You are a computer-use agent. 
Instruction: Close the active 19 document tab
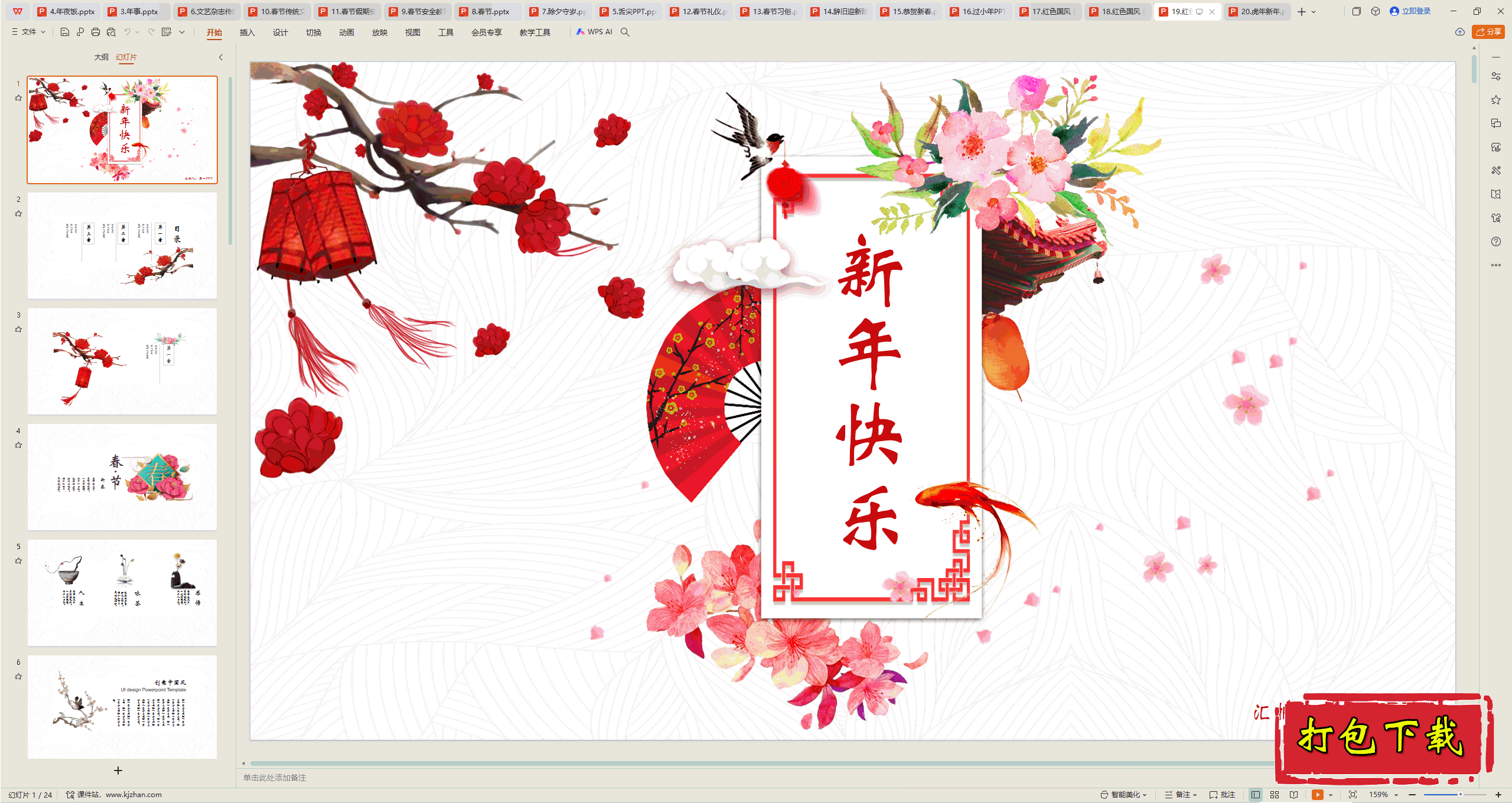[1212, 12]
